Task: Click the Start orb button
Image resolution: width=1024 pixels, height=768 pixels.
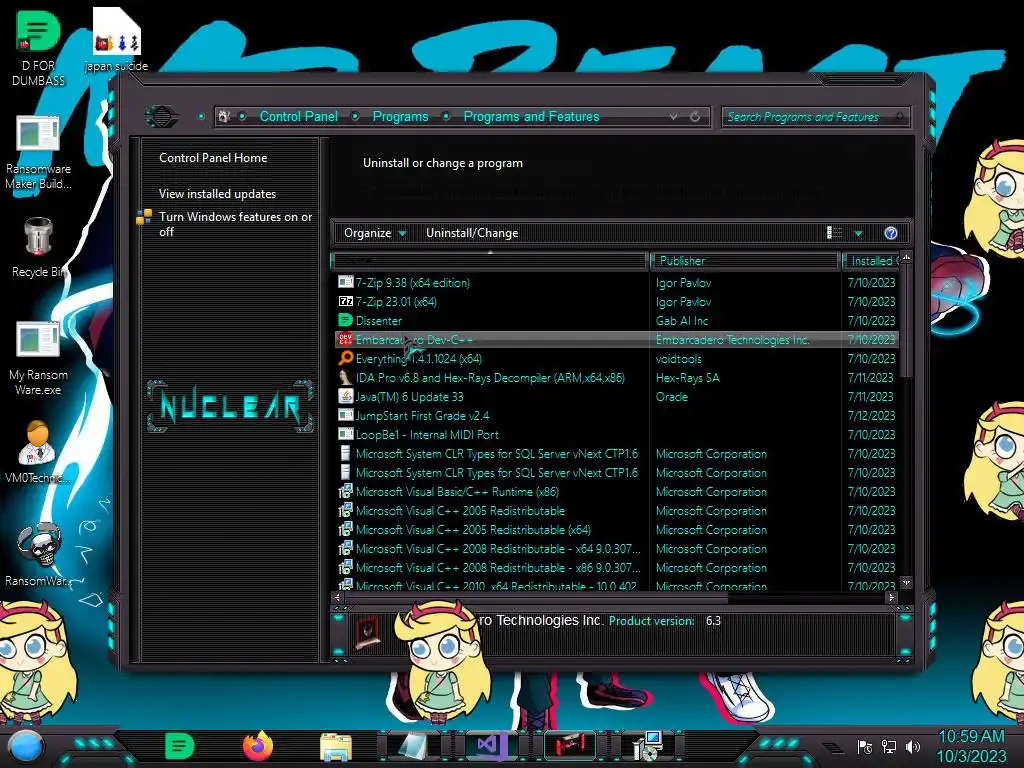Action: coord(26,747)
